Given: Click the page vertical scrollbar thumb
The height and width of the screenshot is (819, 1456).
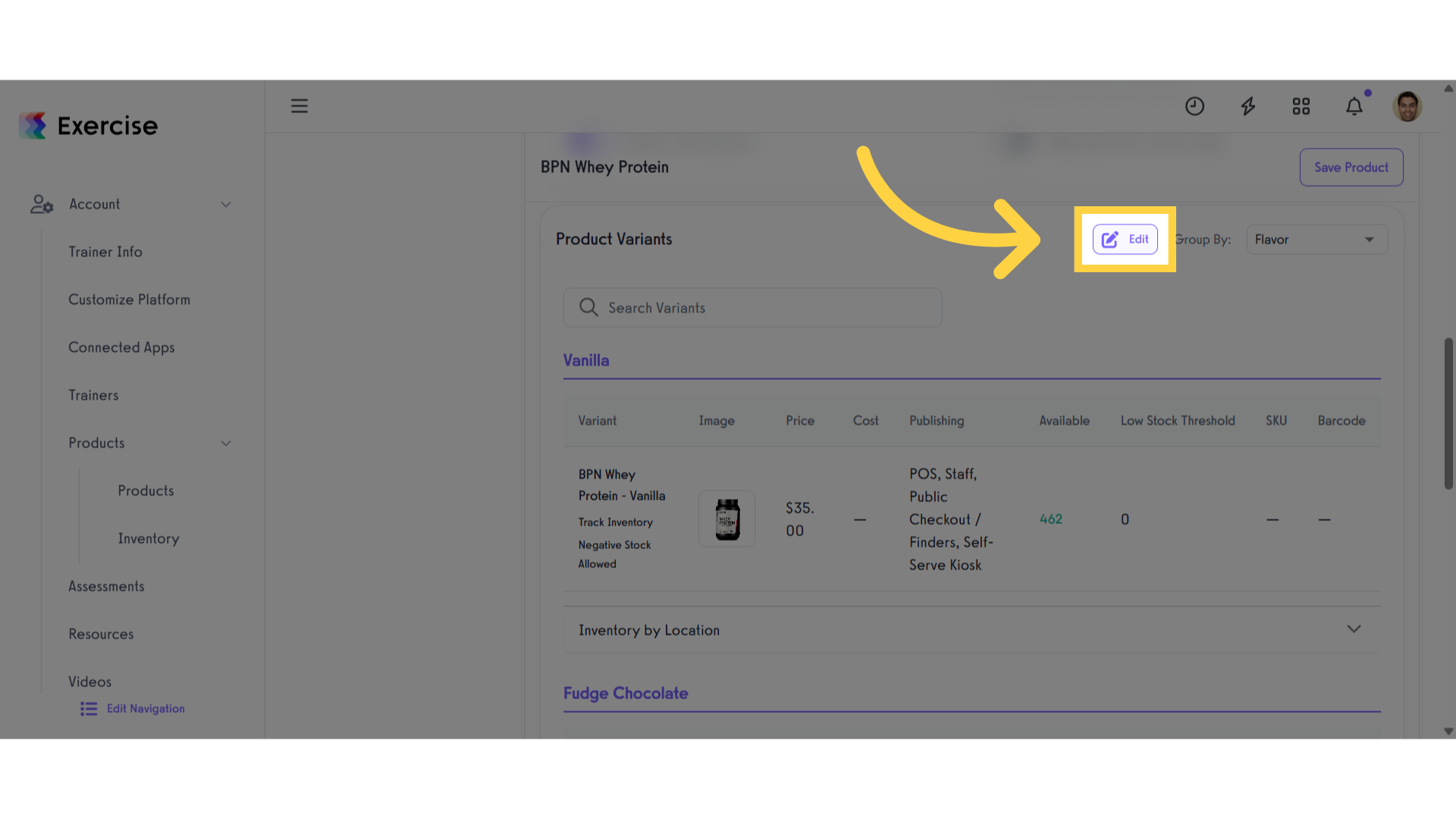Looking at the screenshot, I should (x=1448, y=413).
